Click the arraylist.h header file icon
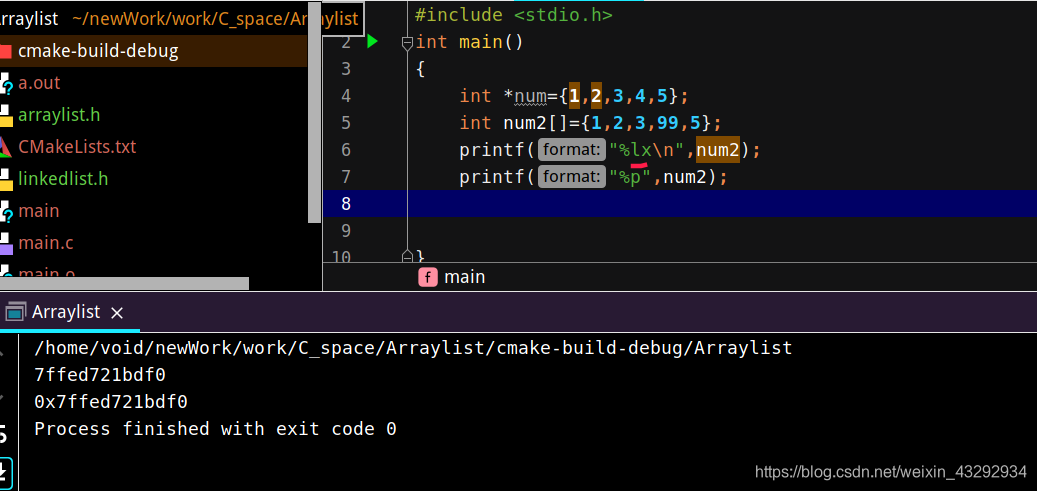This screenshot has width=1037, height=491. [6, 115]
